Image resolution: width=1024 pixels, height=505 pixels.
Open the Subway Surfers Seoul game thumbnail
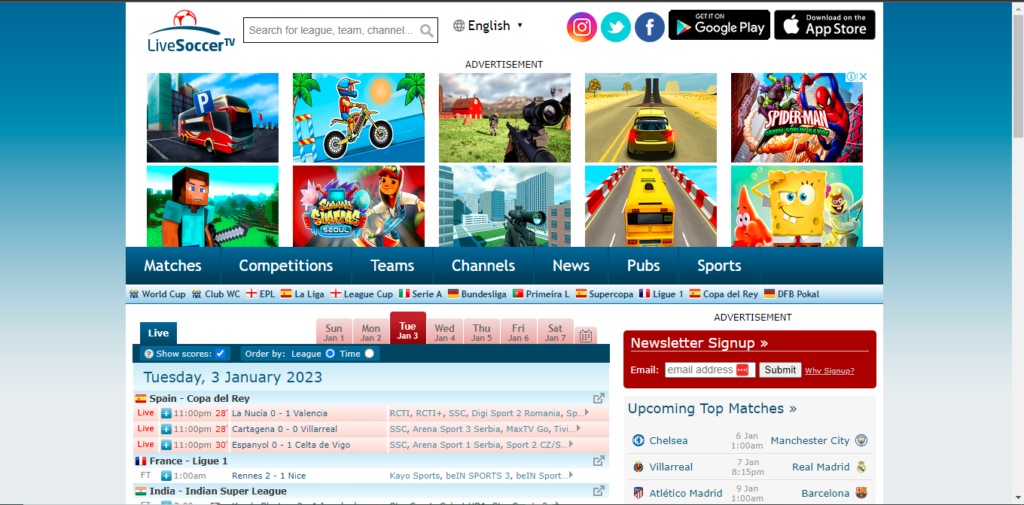point(359,206)
